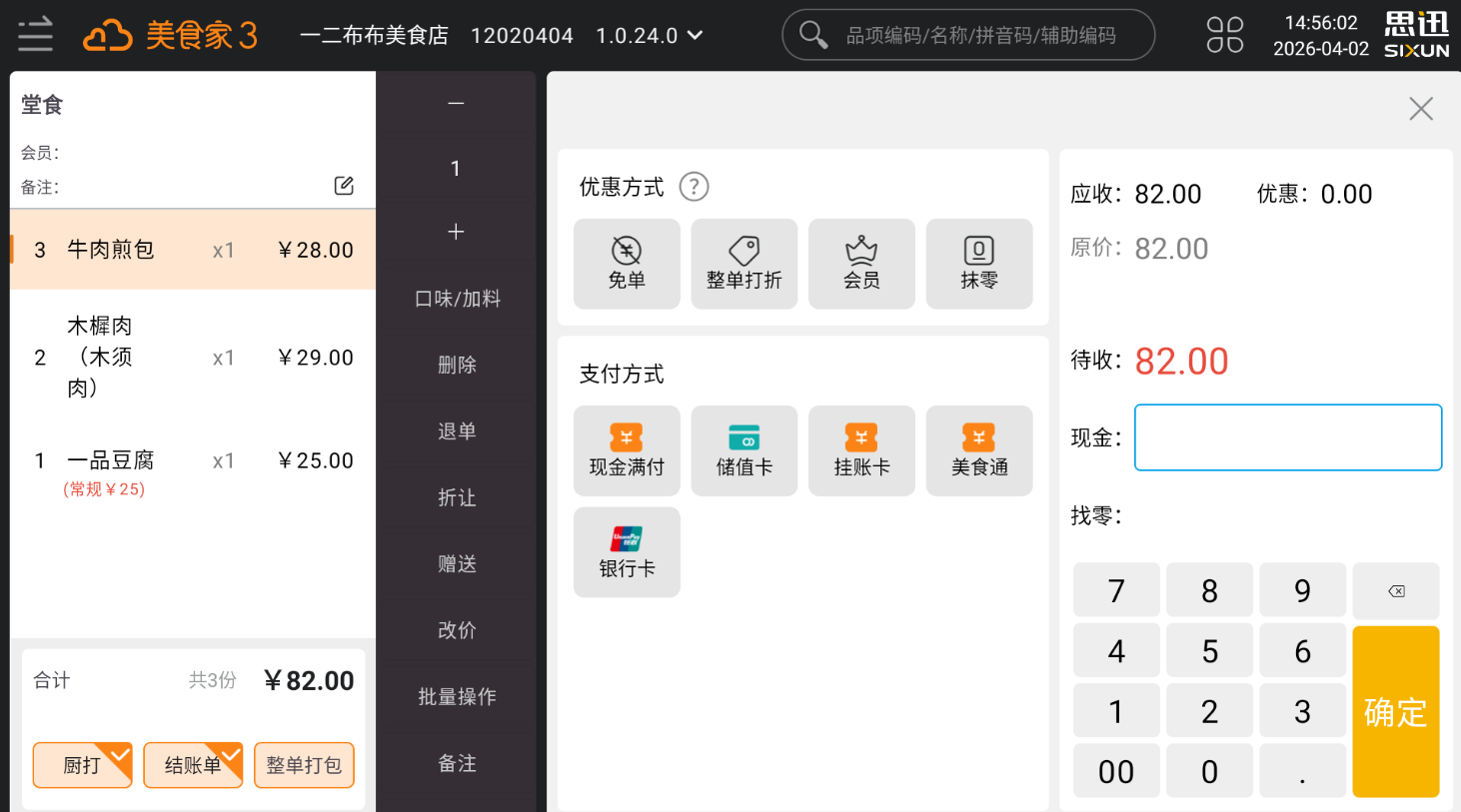Apply the 免单 free-order discount
Image resolution: width=1461 pixels, height=812 pixels.
[627, 264]
